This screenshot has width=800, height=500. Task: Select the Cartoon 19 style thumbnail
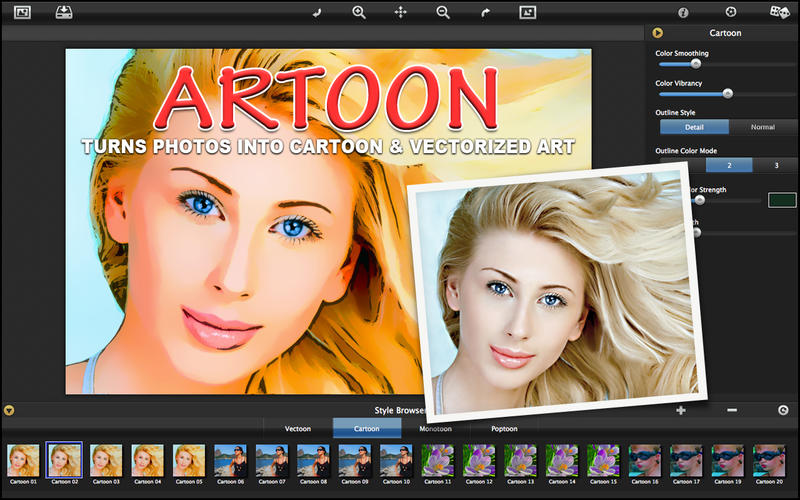pos(728,461)
